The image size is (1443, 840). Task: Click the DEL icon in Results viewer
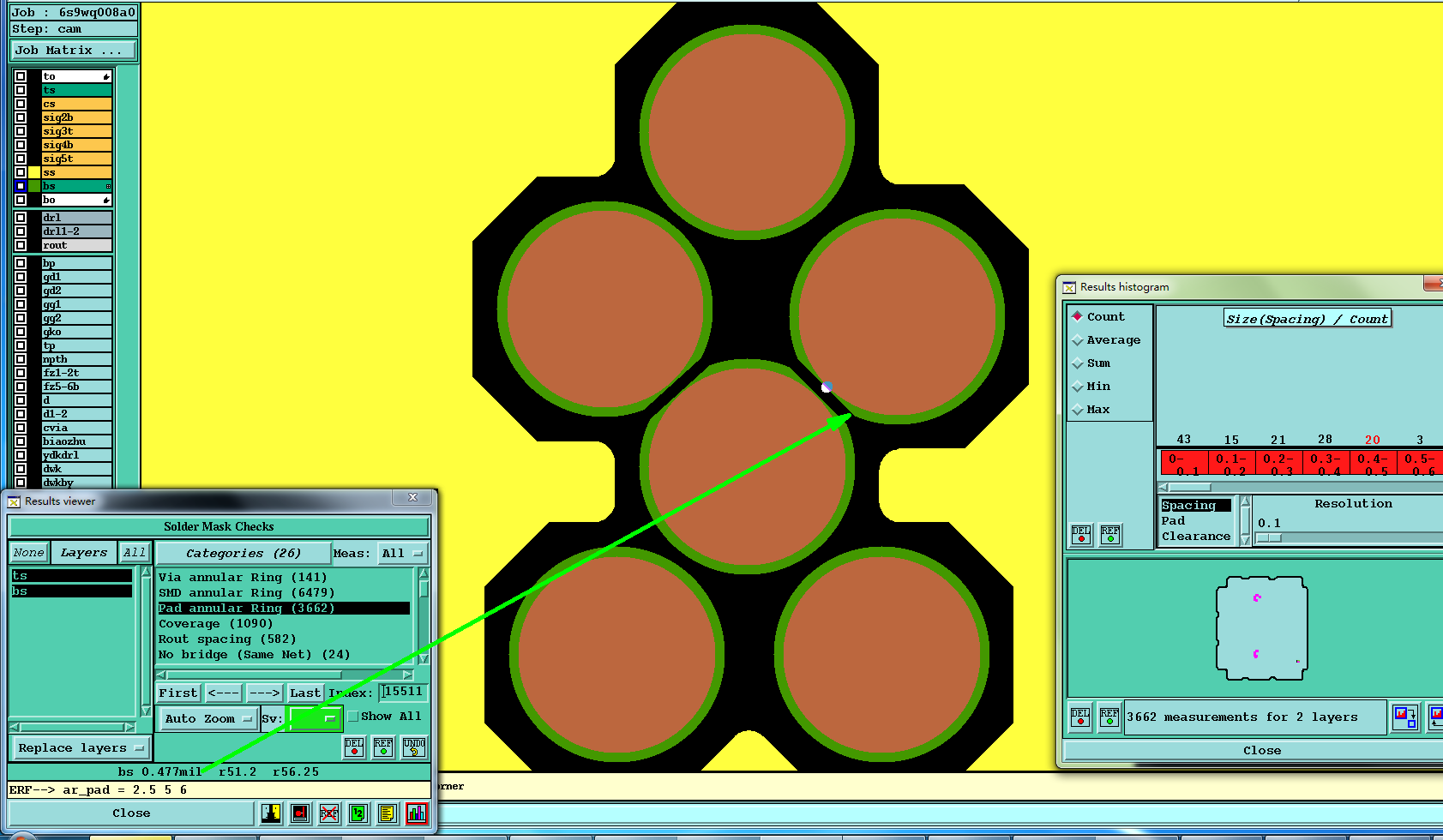(x=354, y=747)
